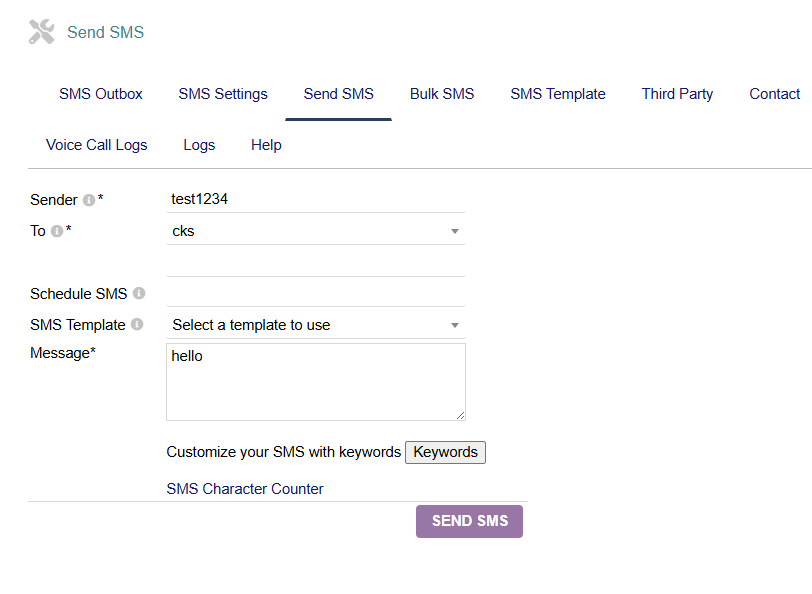This screenshot has width=812, height=594.
Task: Open the SMS Character Counter link
Action: [245, 489]
